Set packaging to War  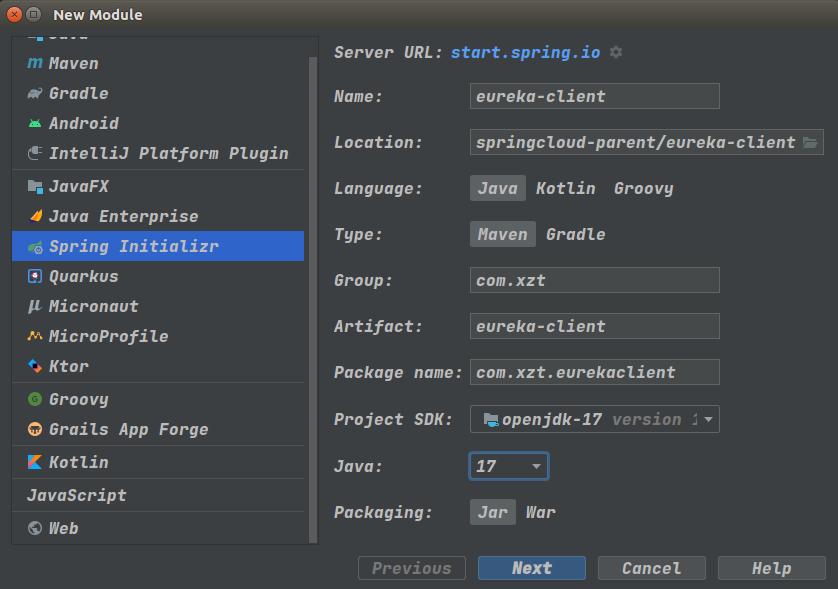click(x=541, y=512)
